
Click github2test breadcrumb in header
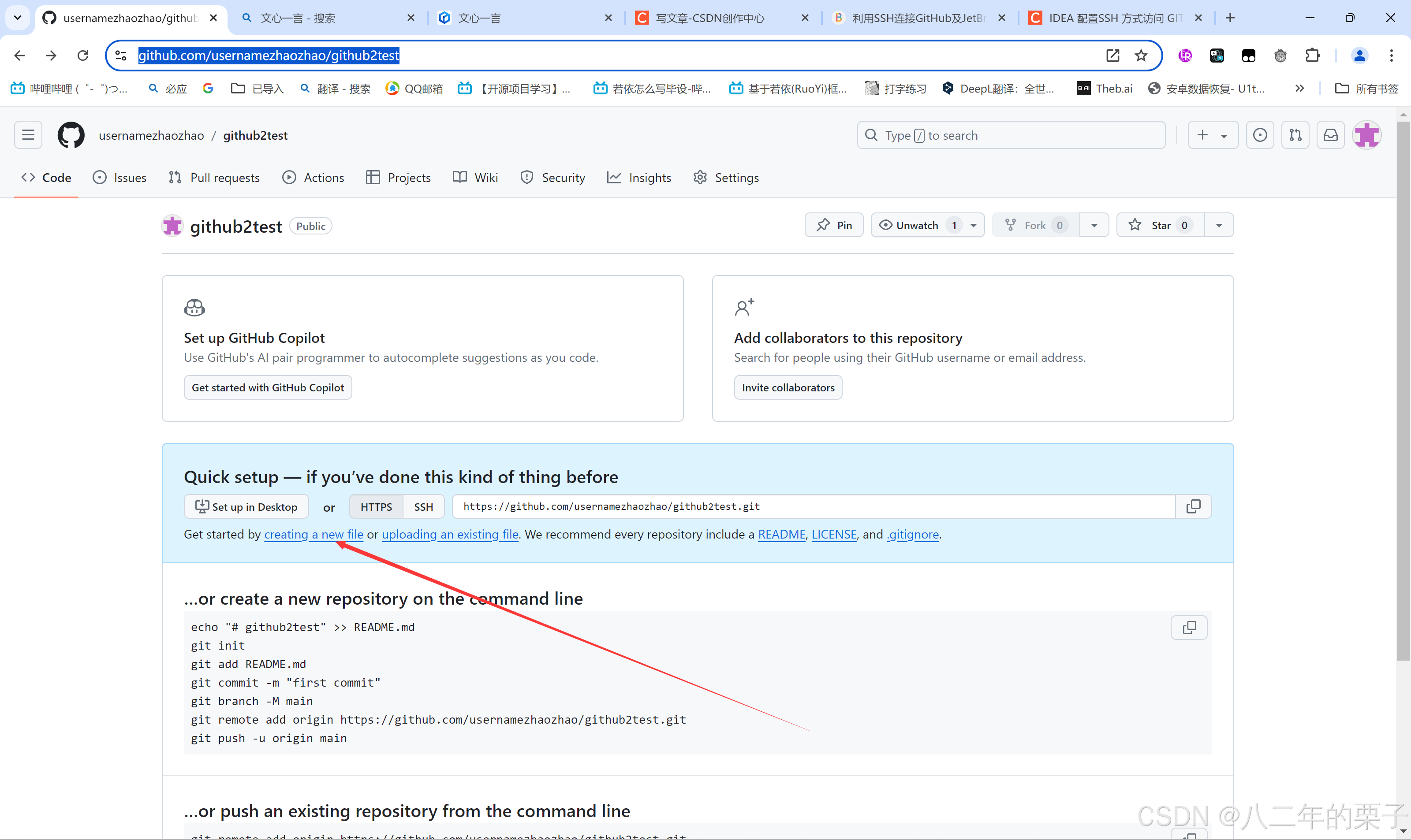click(x=255, y=135)
